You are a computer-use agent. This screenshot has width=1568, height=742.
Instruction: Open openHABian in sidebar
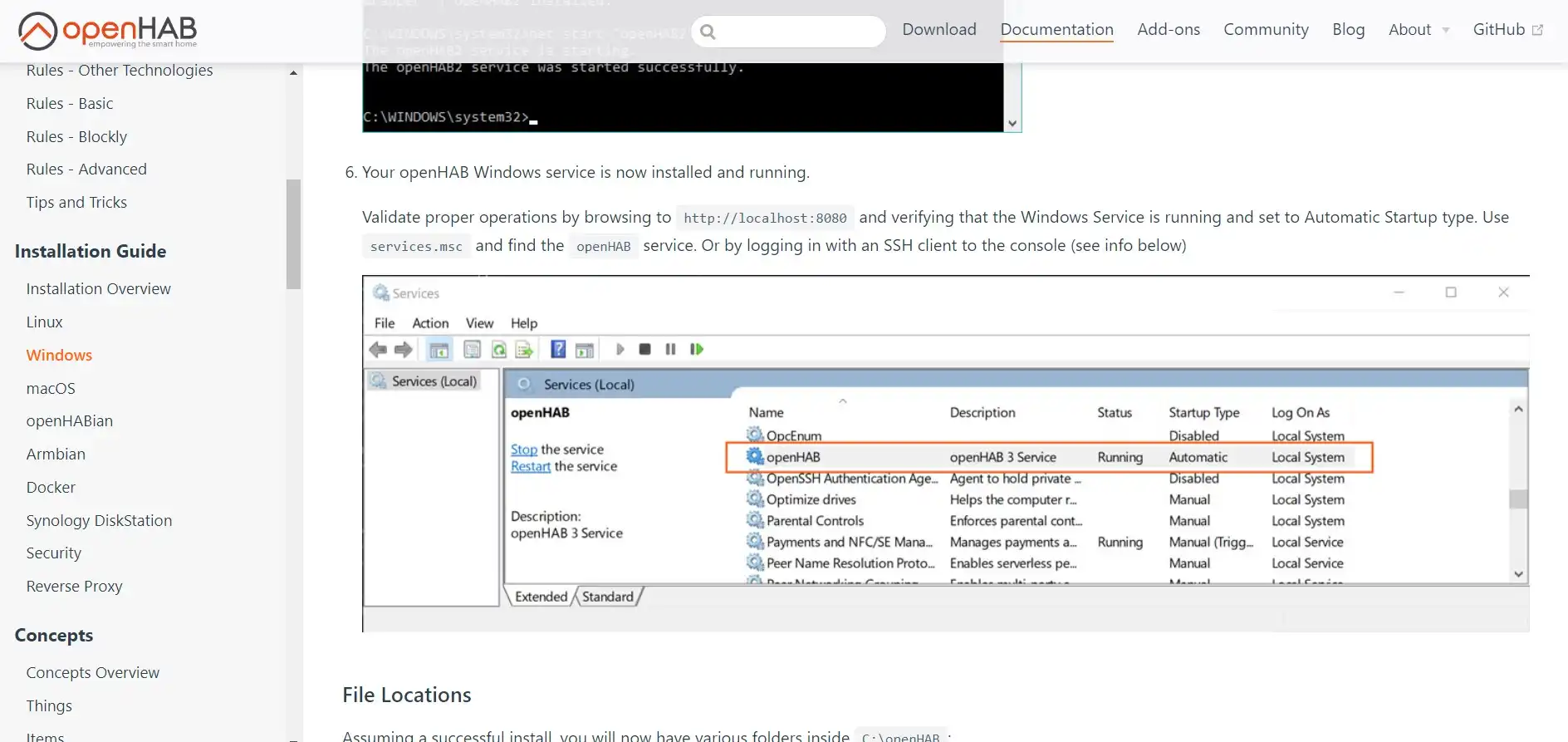[x=69, y=420]
